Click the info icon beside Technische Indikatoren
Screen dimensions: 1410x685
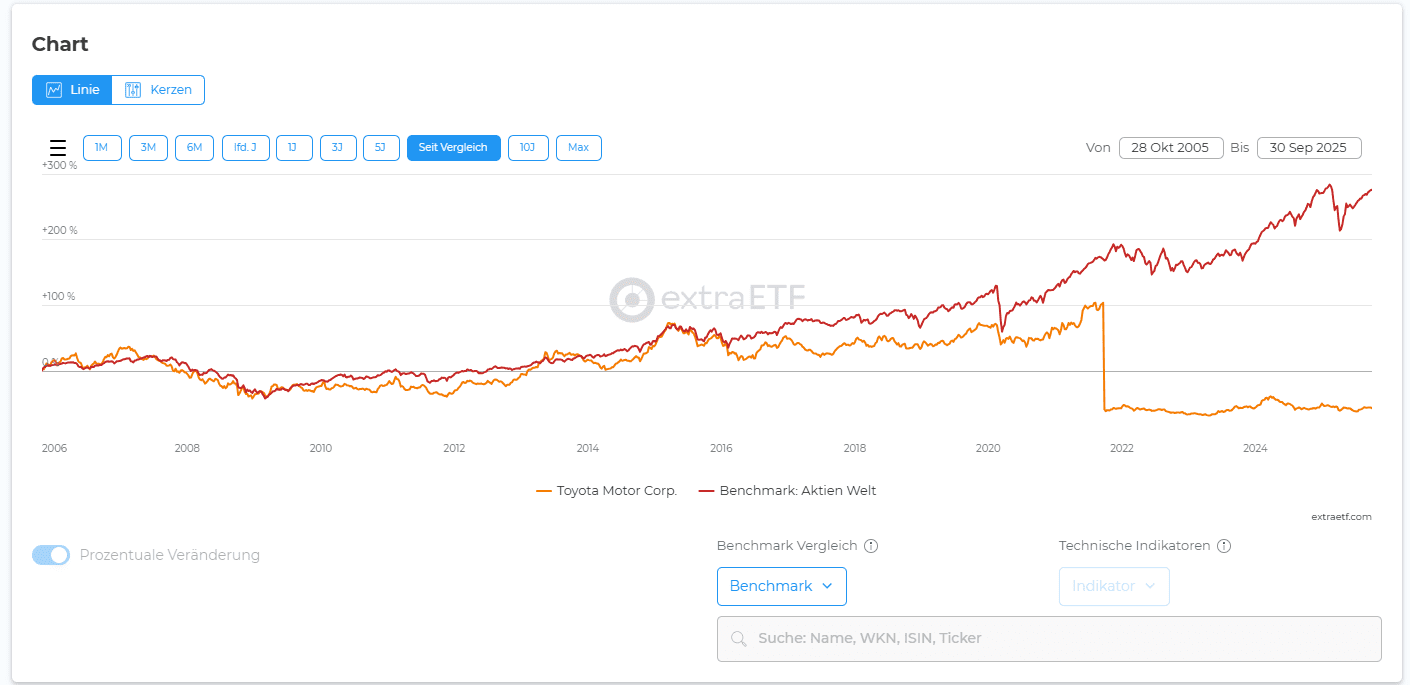pyautogui.click(x=1224, y=546)
